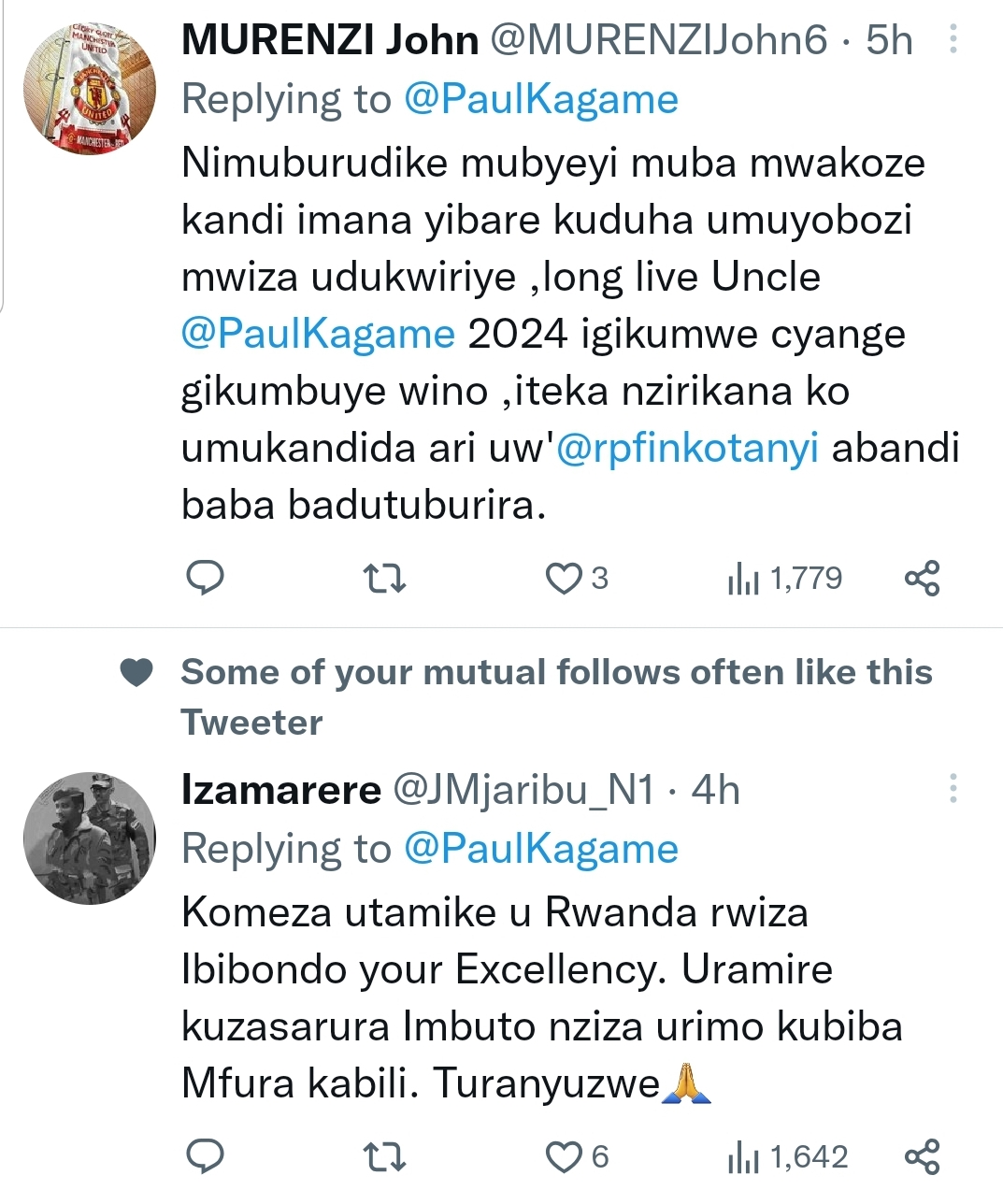This screenshot has height=1204, width=1003.
Task: Open @rpfinkotanyi mention link
Action: [x=687, y=448]
